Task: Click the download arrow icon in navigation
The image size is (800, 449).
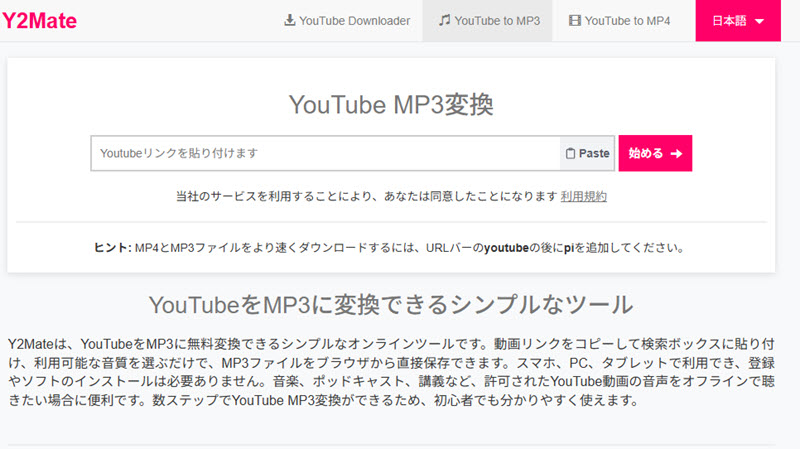Action: (x=289, y=20)
